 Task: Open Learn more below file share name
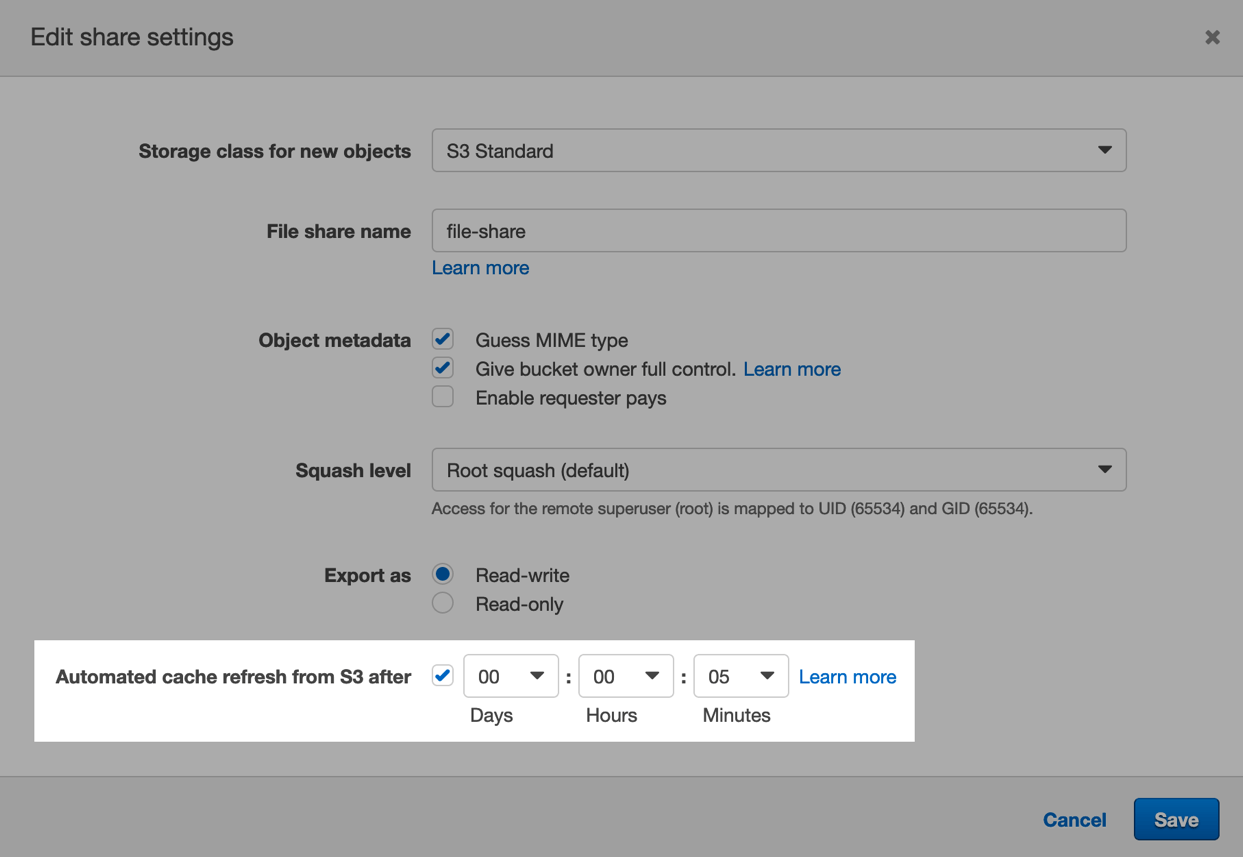(480, 267)
